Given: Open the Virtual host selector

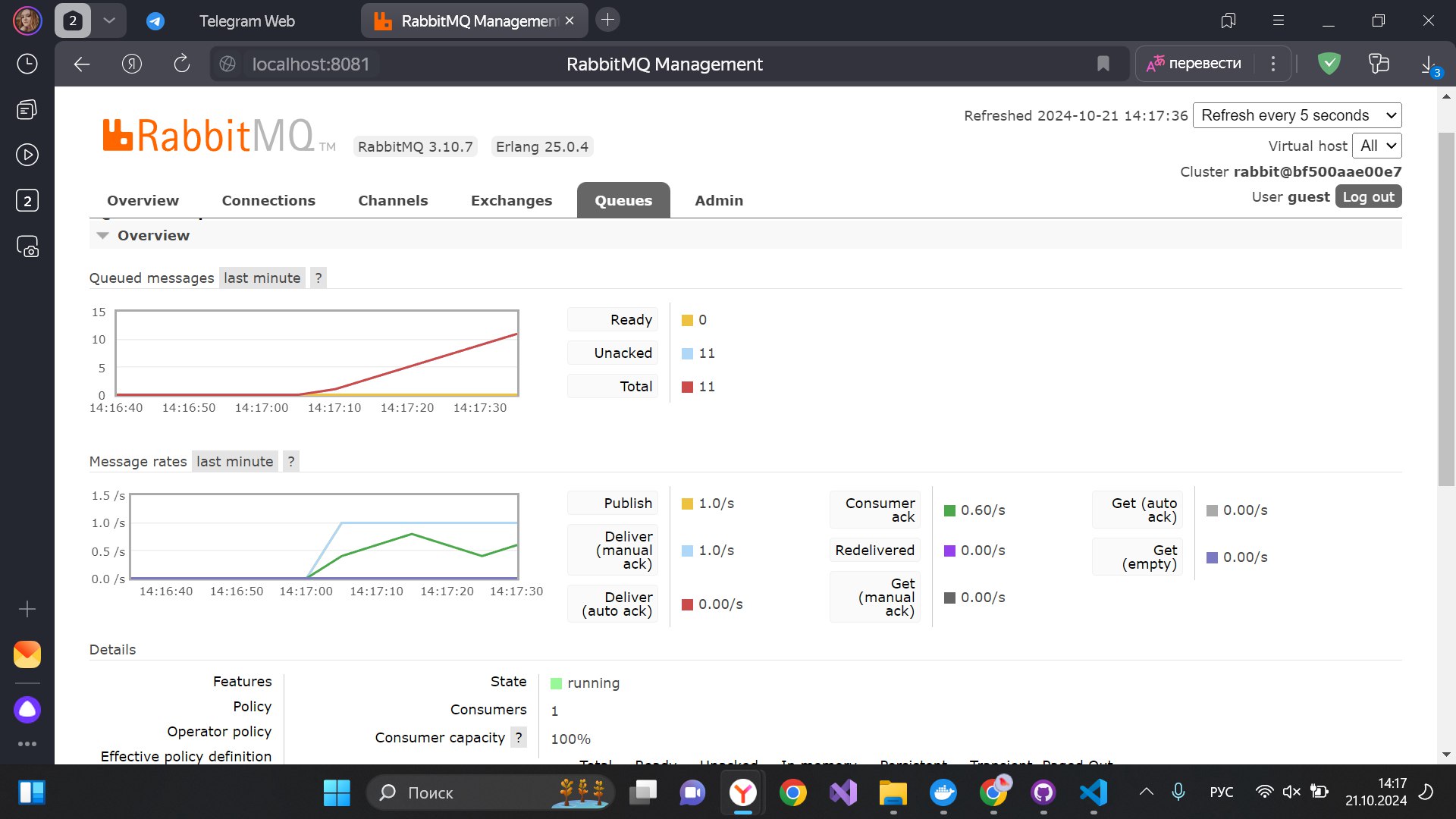Looking at the screenshot, I should [x=1377, y=146].
